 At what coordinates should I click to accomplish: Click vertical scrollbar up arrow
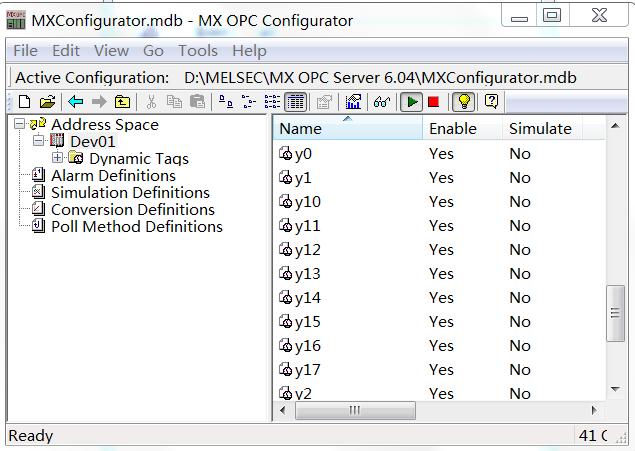pos(615,126)
